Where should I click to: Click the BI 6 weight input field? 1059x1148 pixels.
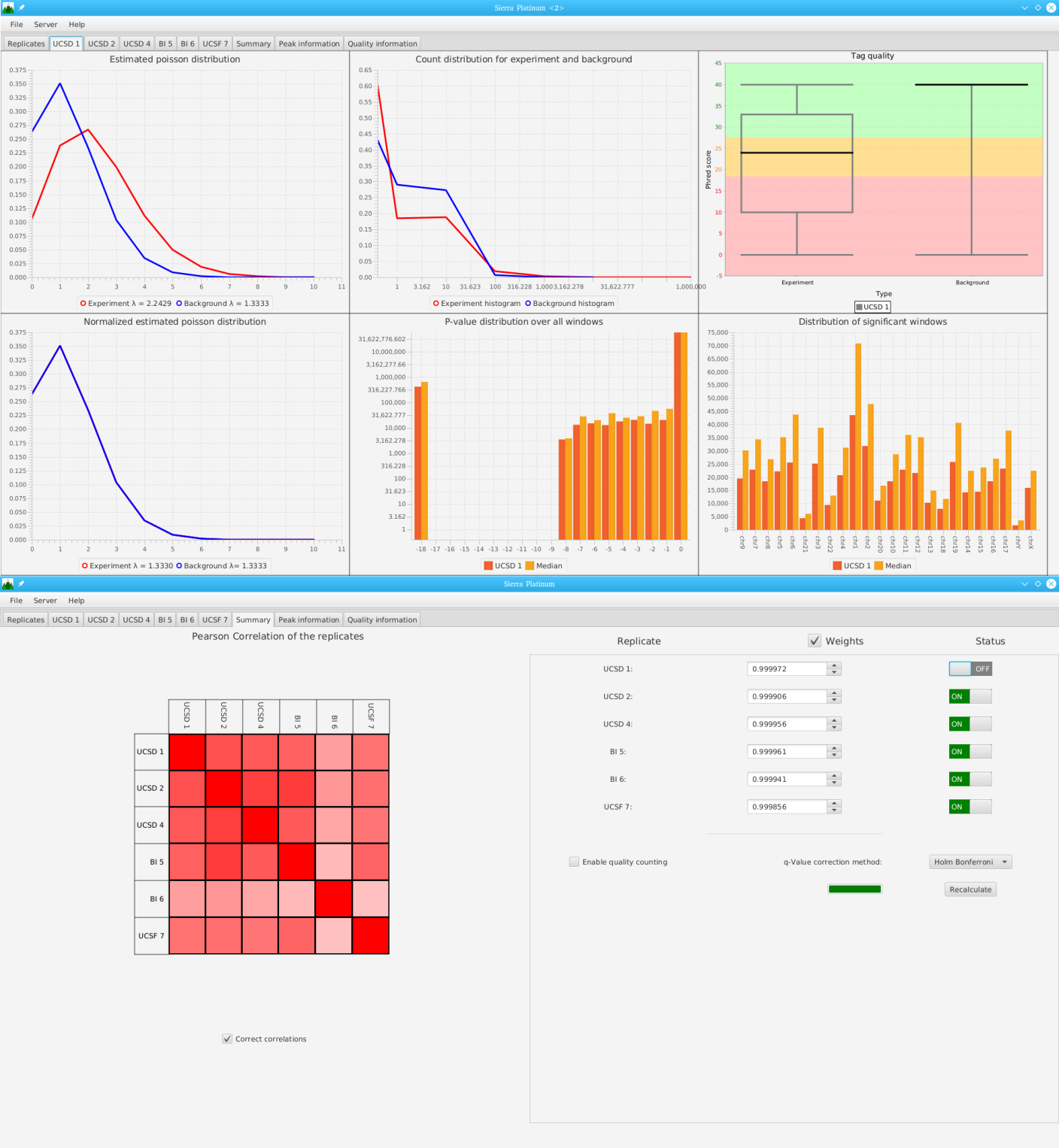787,780
